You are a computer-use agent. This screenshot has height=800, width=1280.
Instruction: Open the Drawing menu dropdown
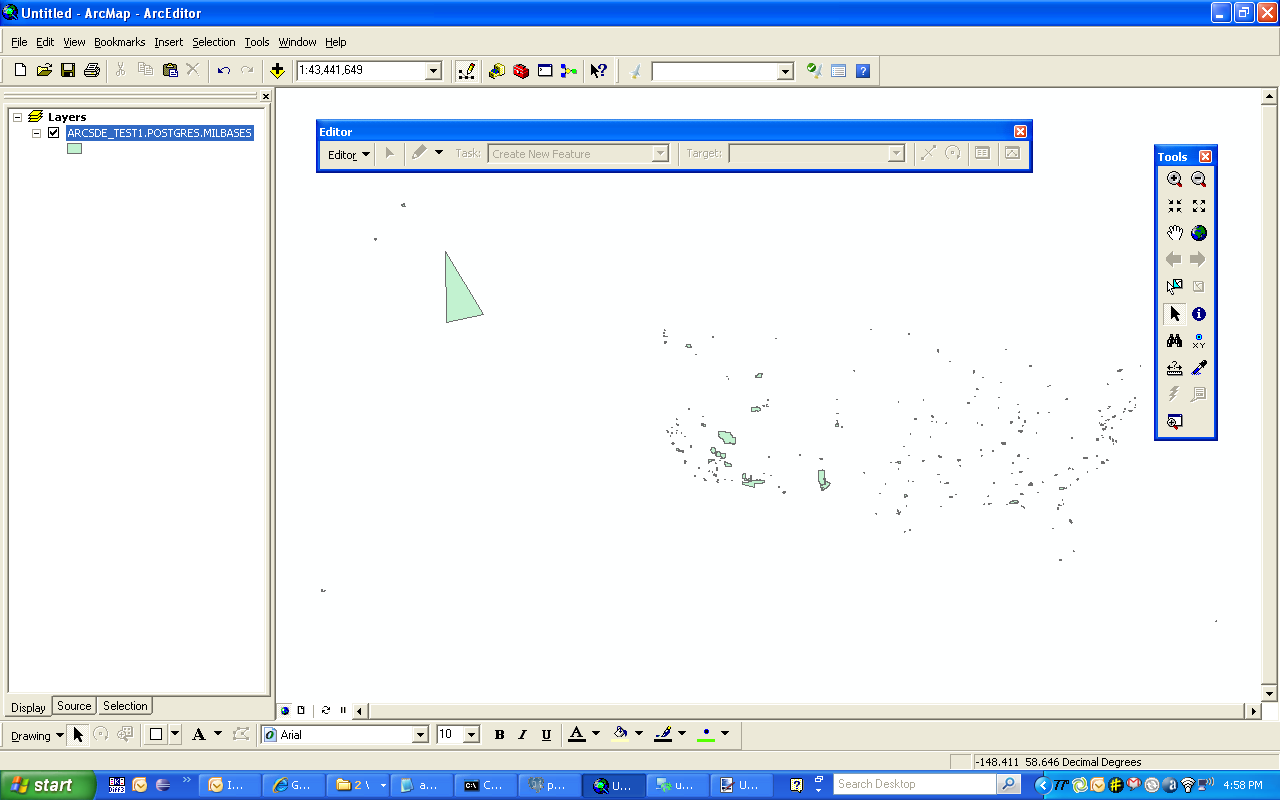point(37,735)
